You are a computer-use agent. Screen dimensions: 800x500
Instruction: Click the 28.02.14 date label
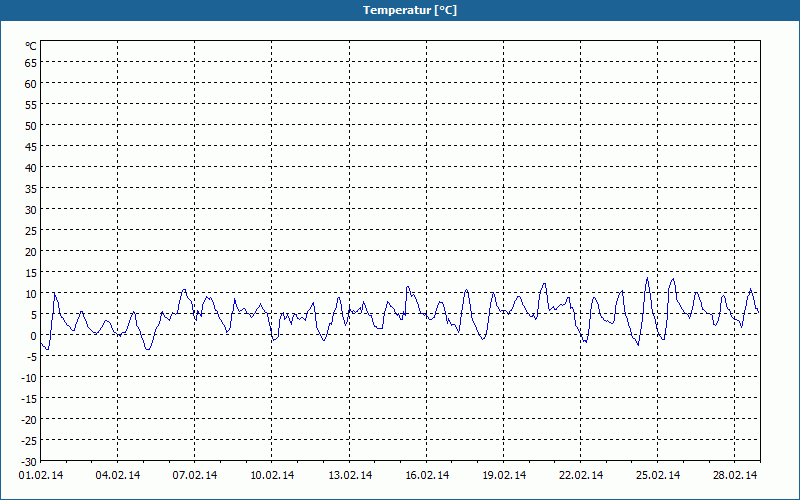tap(735, 475)
